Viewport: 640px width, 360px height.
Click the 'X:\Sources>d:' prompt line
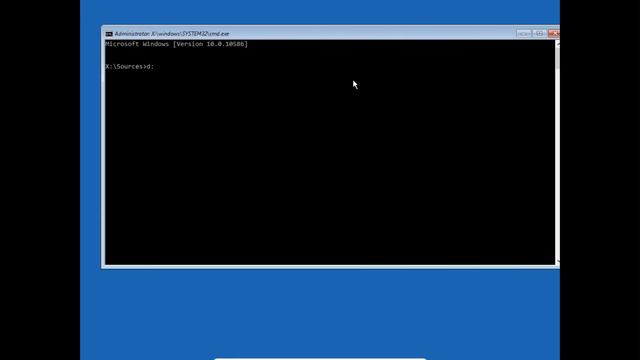coord(129,67)
